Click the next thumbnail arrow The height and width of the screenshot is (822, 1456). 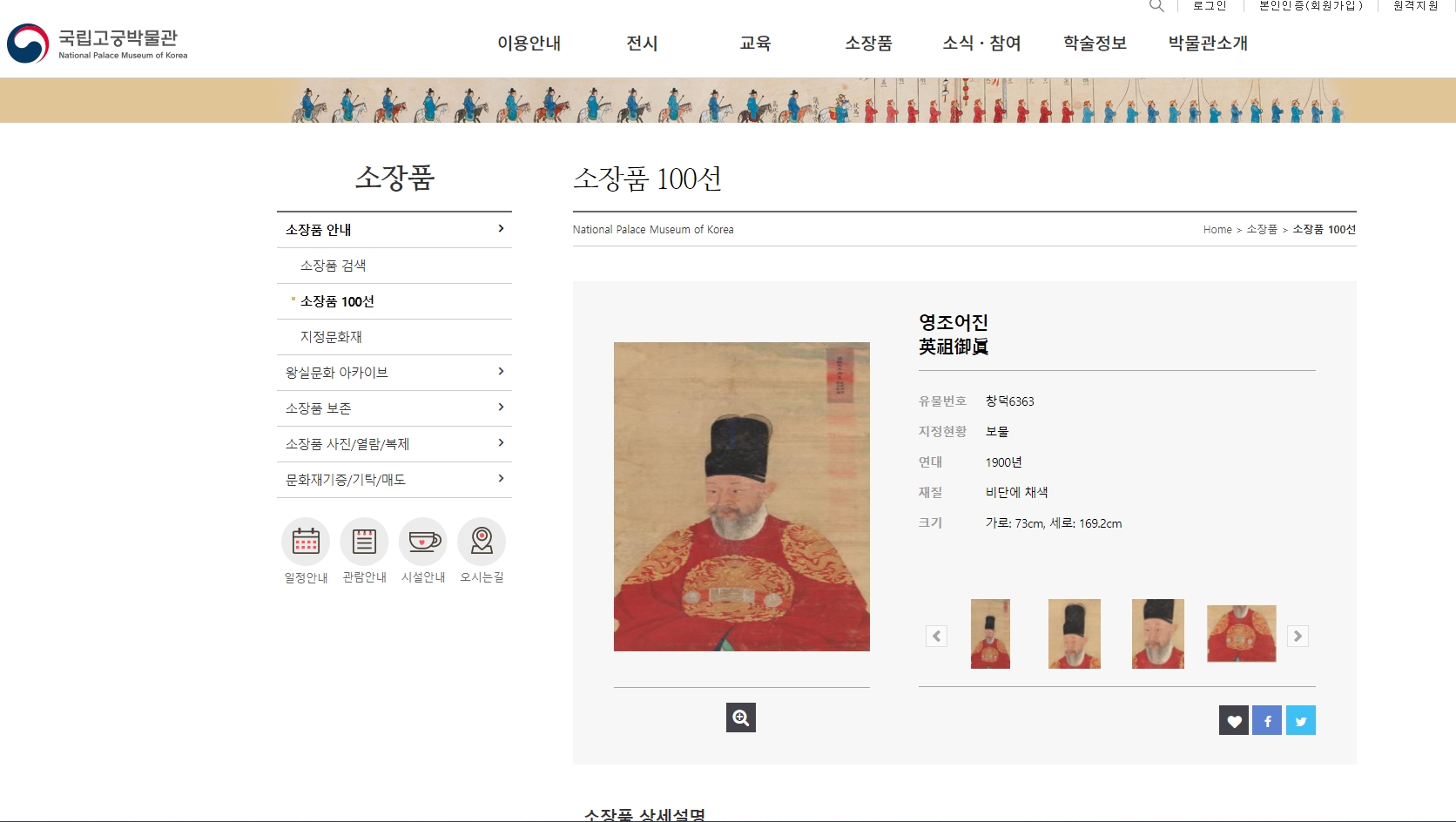1298,636
